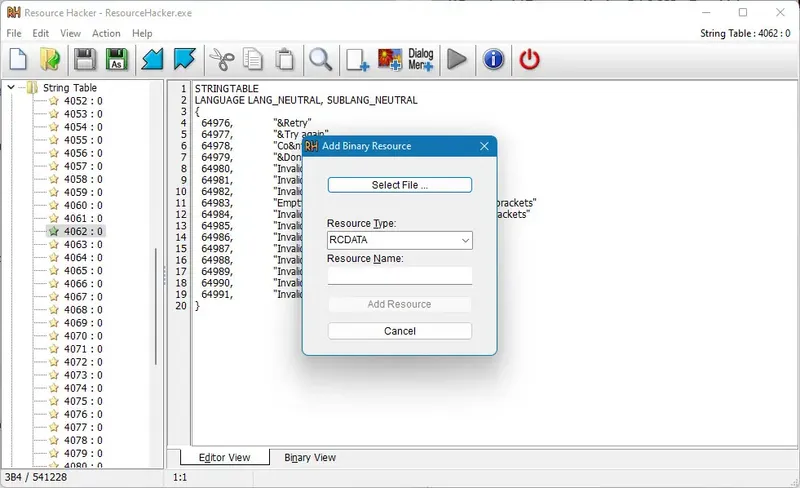Image resolution: width=800 pixels, height=488 pixels.
Task: Click the bookmark/export resource icon
Action: click(x=184, y=59)
